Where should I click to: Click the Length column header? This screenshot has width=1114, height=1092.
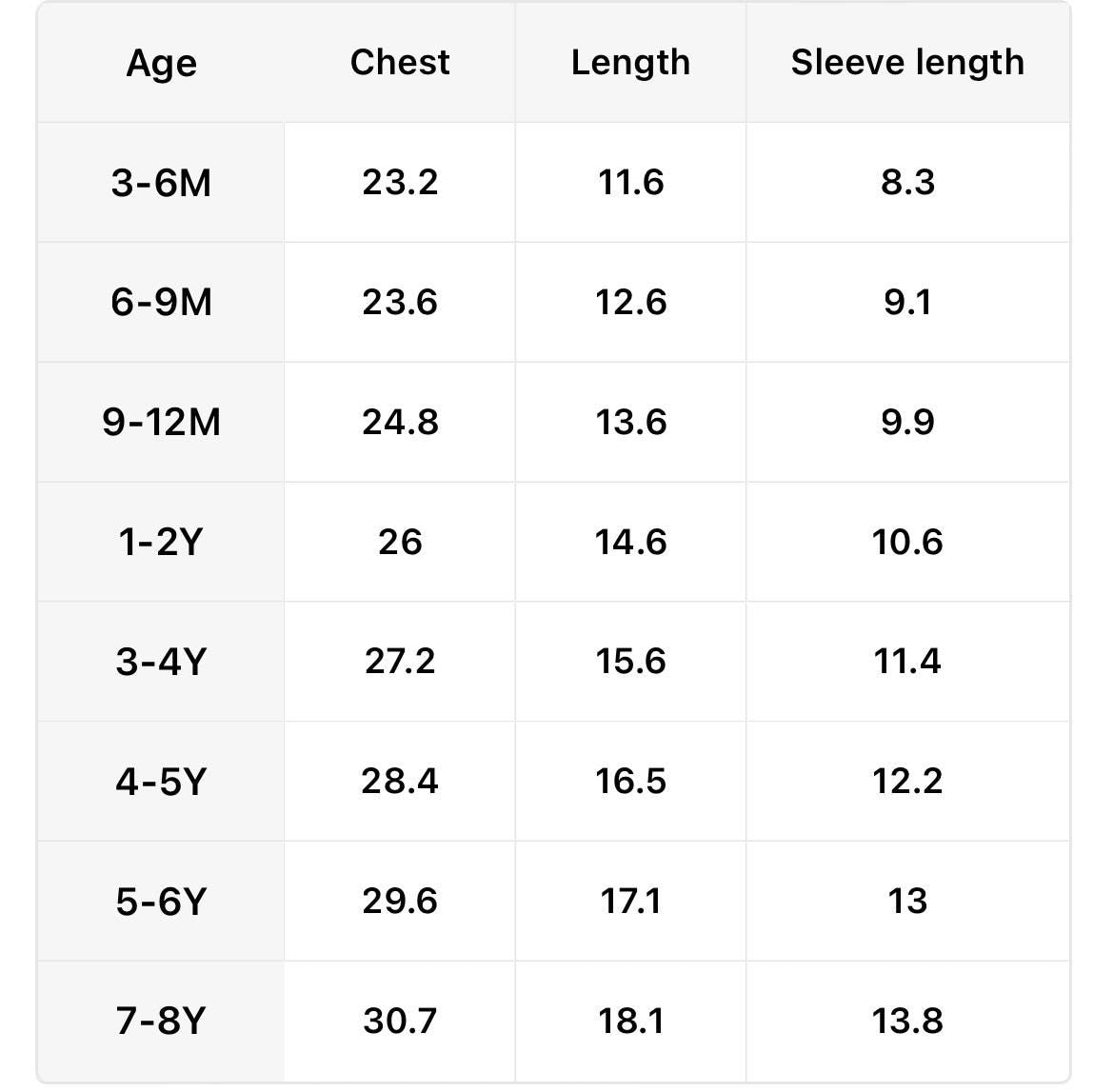point(630,63)
